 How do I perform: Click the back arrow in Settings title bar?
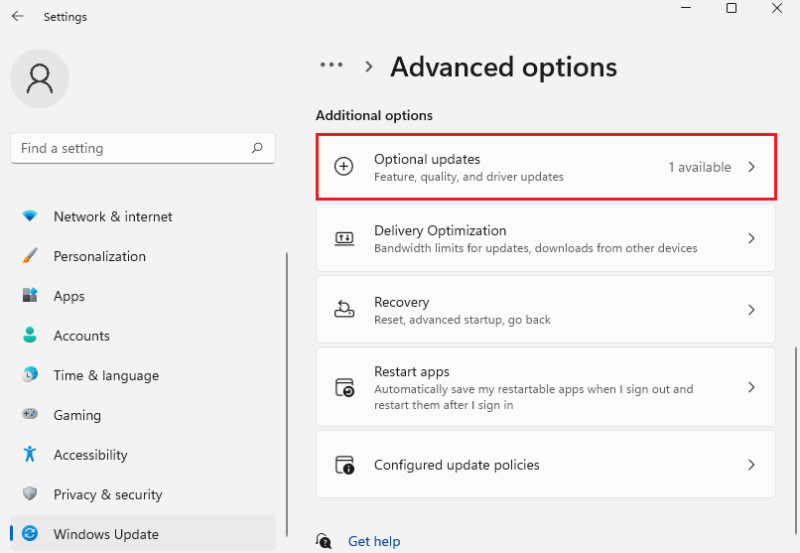(x=18, y=16)
